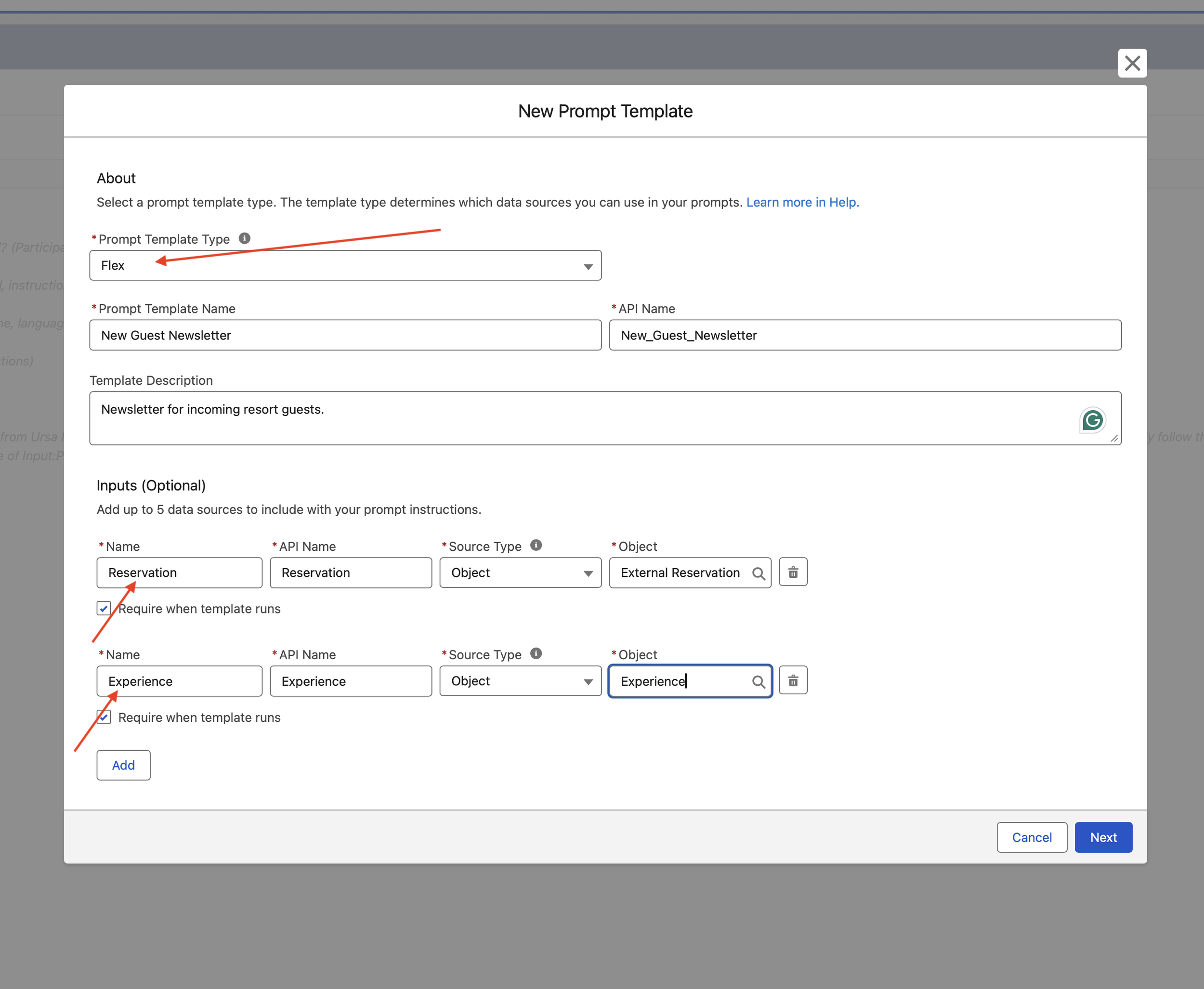Click the Prompt Template Name field

click(x=345, y=335)
